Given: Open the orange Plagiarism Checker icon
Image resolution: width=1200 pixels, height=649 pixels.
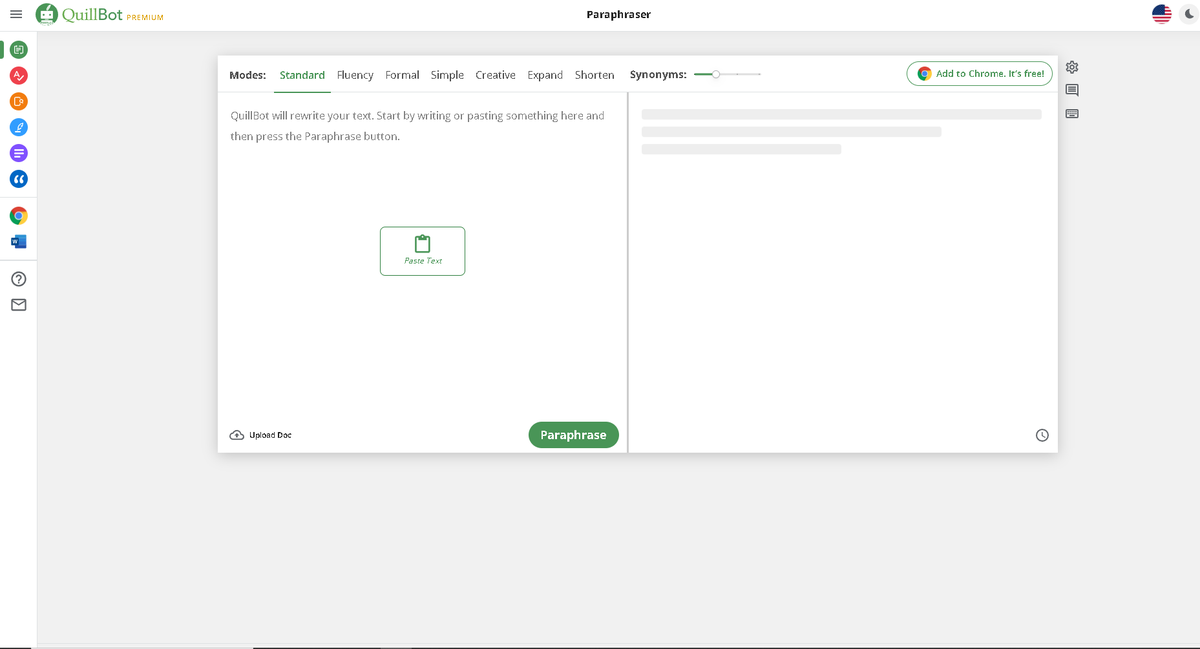Looking at the screenshot, I should click(19, 101).
